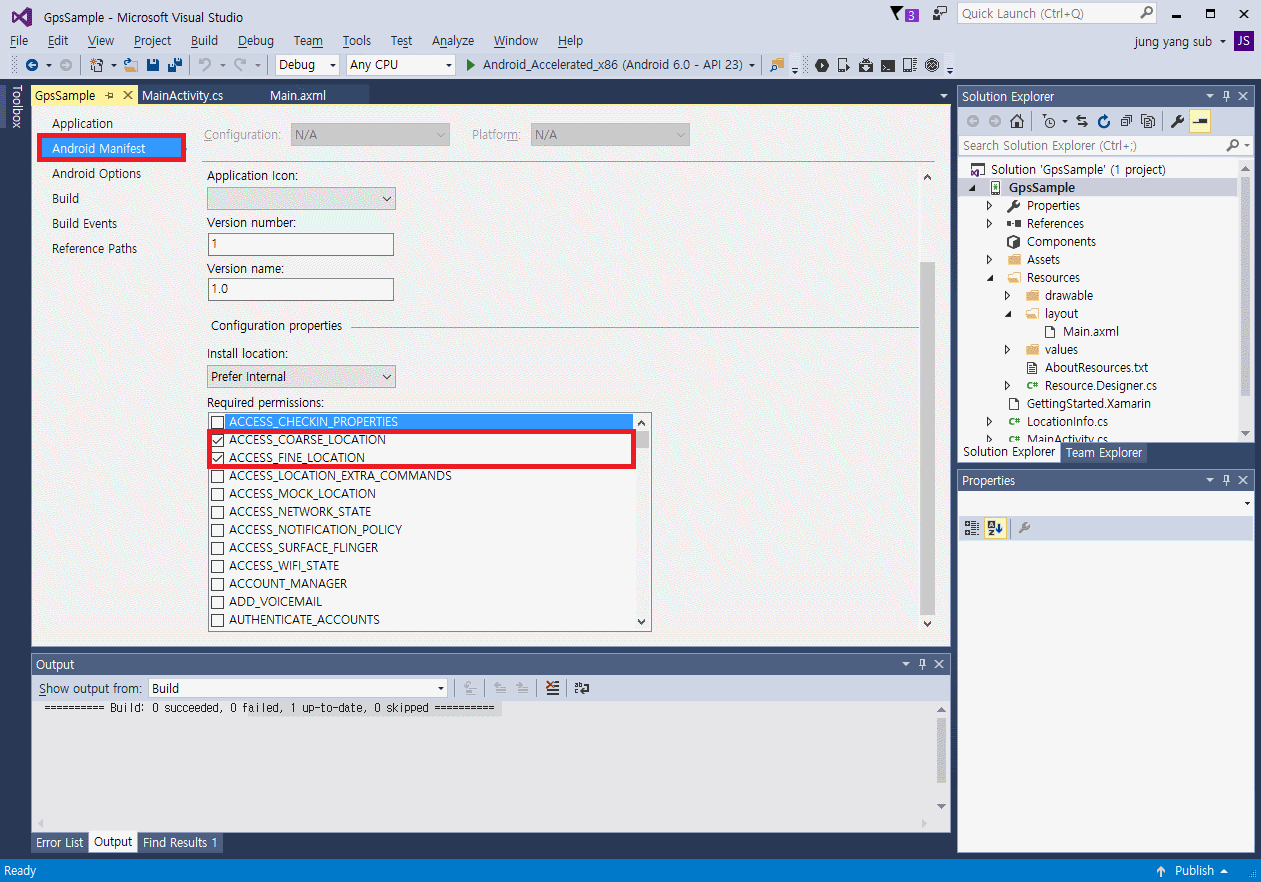Uncheck ACCESS_FINE_LOCATION permission
The height and width of the screenshot is (882, 1261).
point(217,458)
